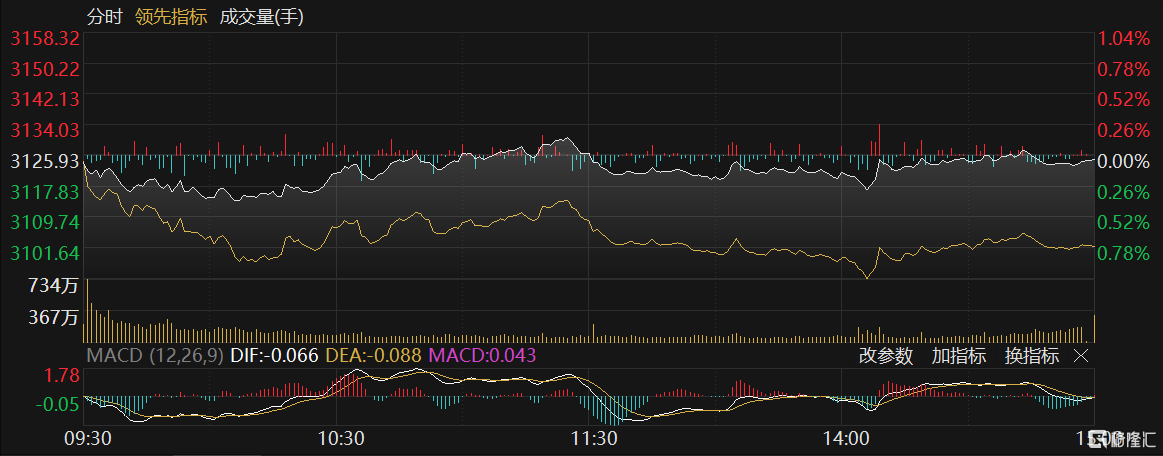The width and height of the screenshot is (1163, 456).
Task: Click the 1.04% top percent label
Action: pyautogui.click(x=1124, y=39)
